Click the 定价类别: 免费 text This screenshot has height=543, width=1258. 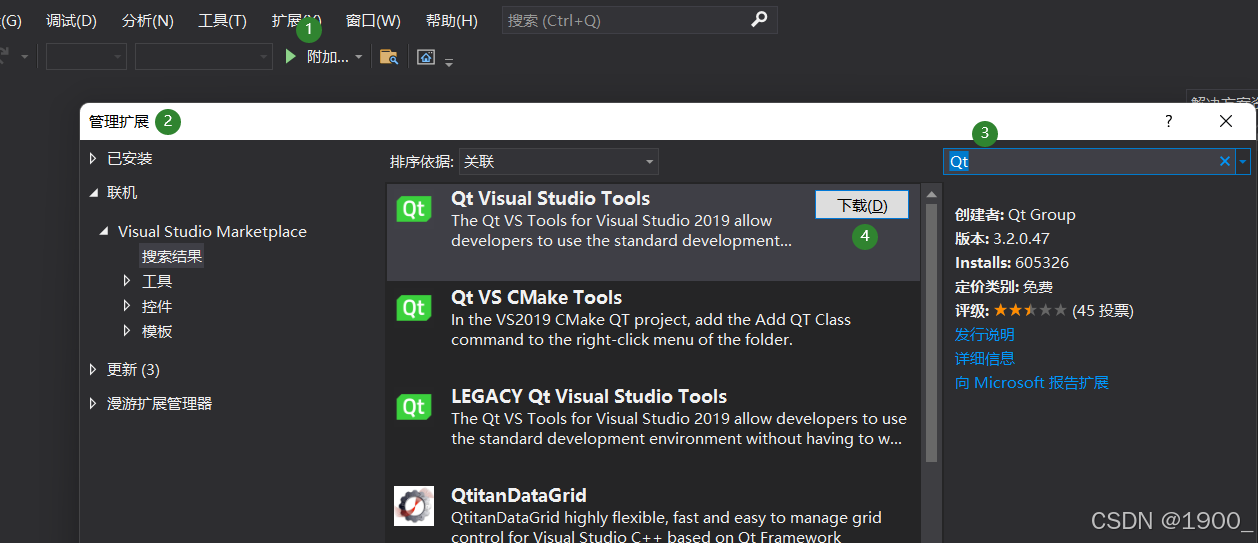[x=1004, y=286]
